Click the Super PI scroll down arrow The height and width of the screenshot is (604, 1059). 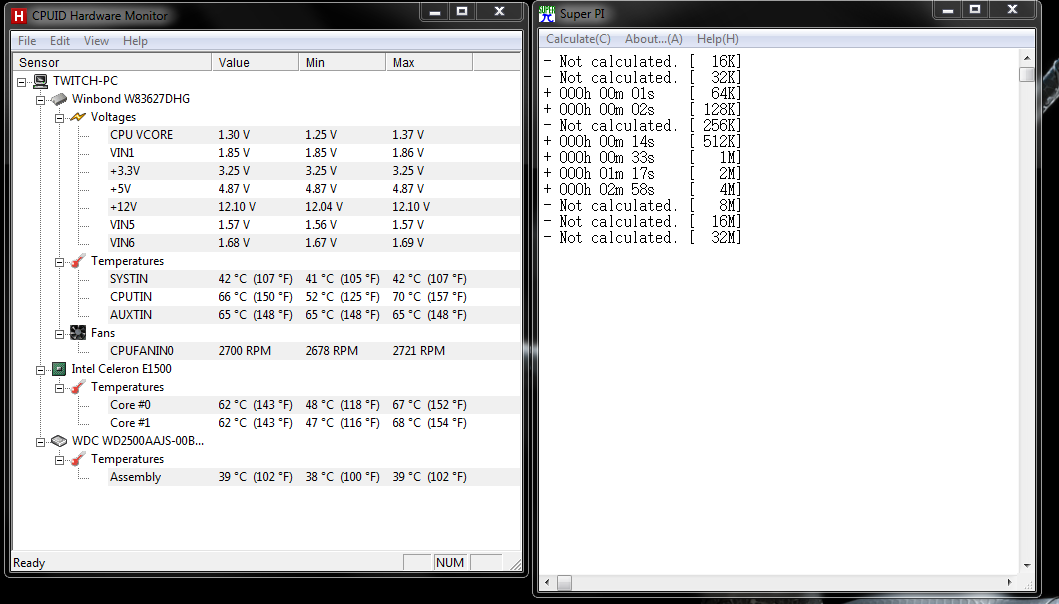click(1027, 566)
